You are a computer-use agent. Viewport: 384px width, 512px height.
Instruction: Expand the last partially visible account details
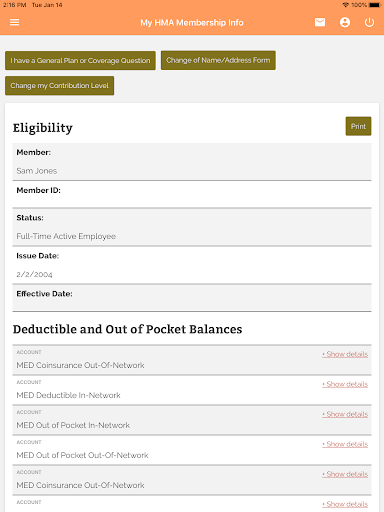click(x=345, y=504)
